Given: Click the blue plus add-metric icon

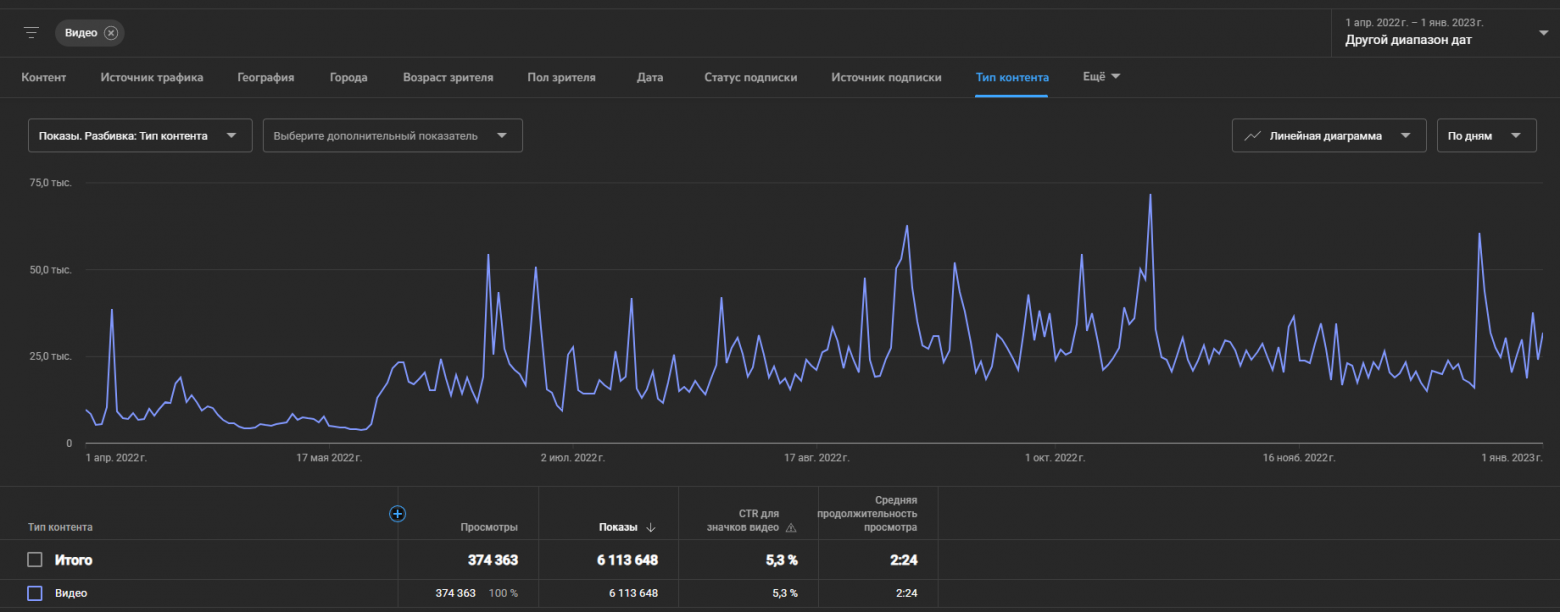Looking at the screenshot, I should click(x=397, y=513).
